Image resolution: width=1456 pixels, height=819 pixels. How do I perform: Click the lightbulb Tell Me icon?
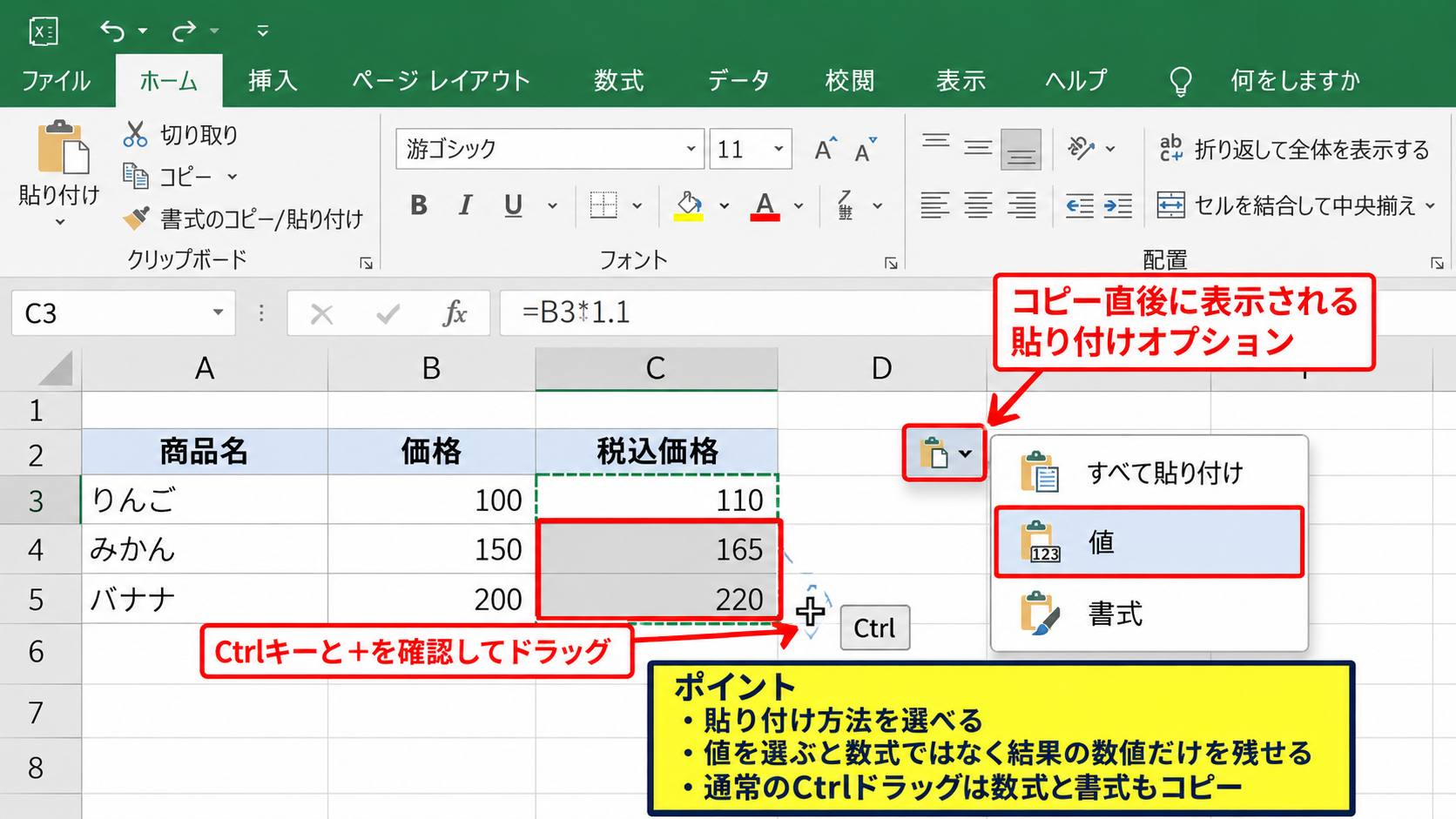pos(1180,82)
